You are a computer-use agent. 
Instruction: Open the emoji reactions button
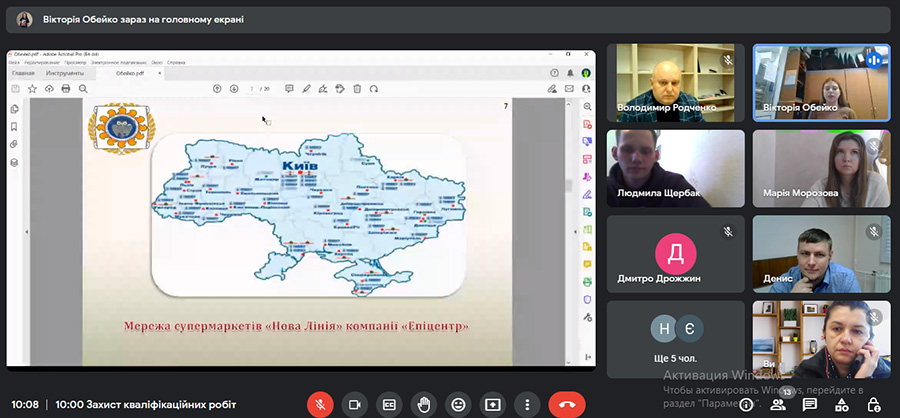pyautogui.click(x=458, y=404)
